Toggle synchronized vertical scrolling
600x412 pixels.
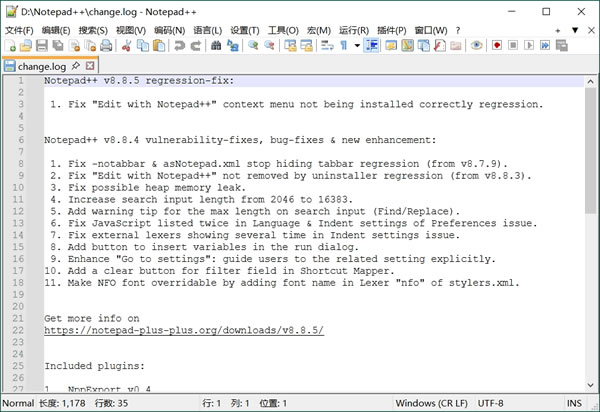[x=290, y=46]
